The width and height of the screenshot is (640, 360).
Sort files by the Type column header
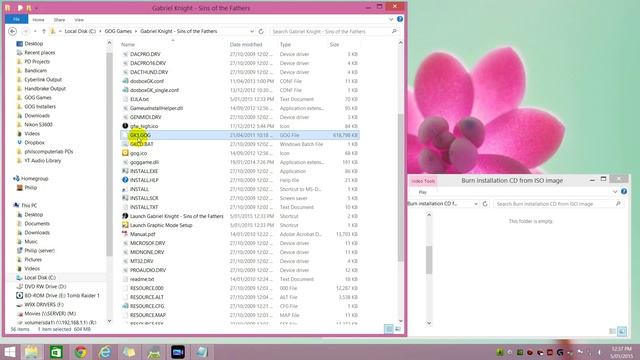click(285, 44)
